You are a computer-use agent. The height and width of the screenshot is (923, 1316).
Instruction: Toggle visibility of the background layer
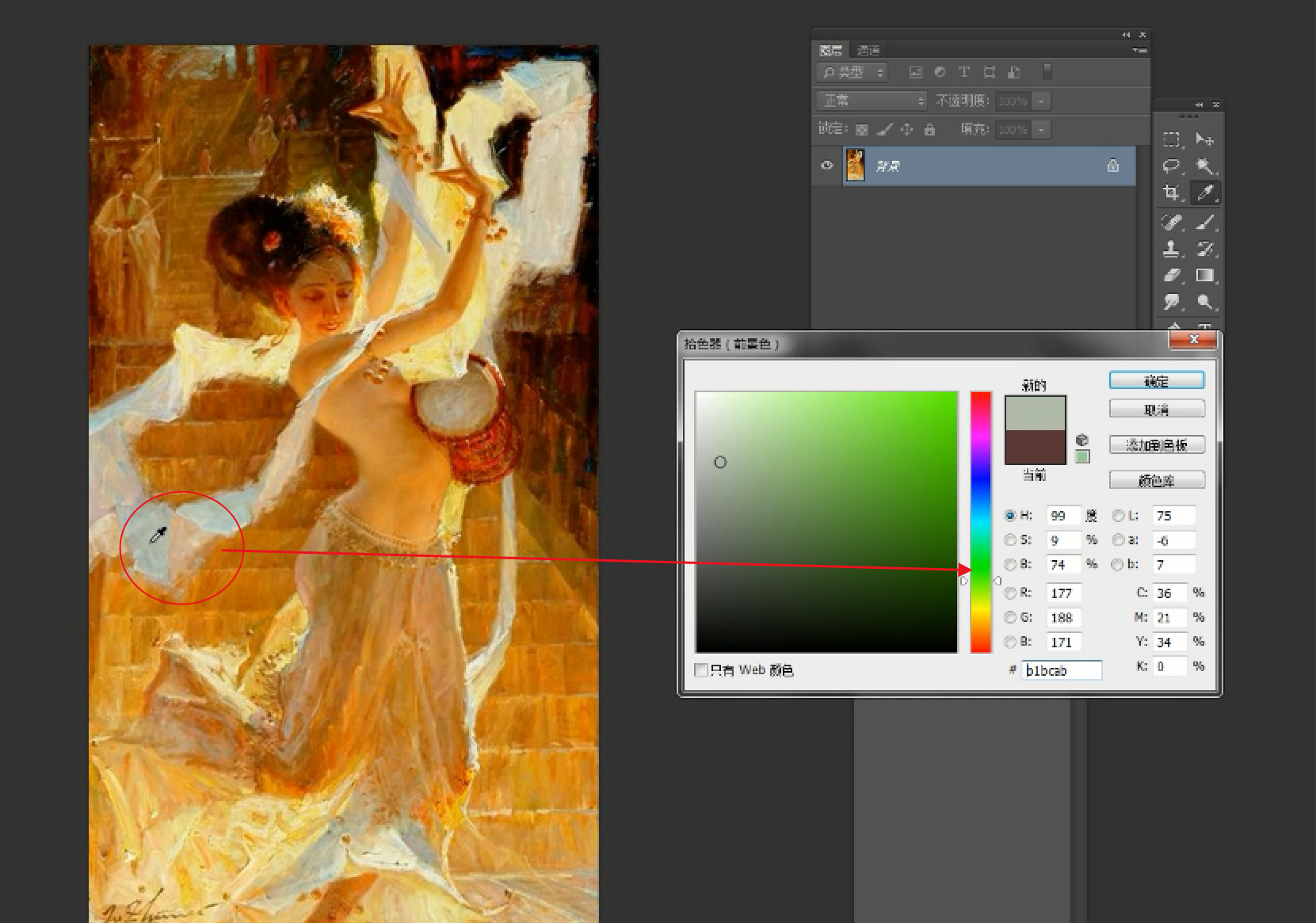(x=826, y=166)
